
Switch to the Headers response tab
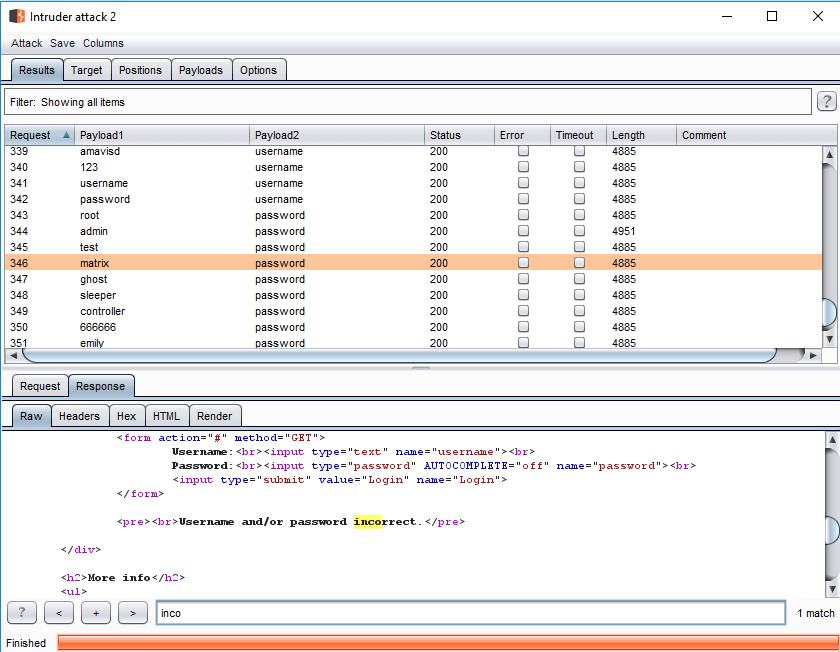[x=79, y=416]
